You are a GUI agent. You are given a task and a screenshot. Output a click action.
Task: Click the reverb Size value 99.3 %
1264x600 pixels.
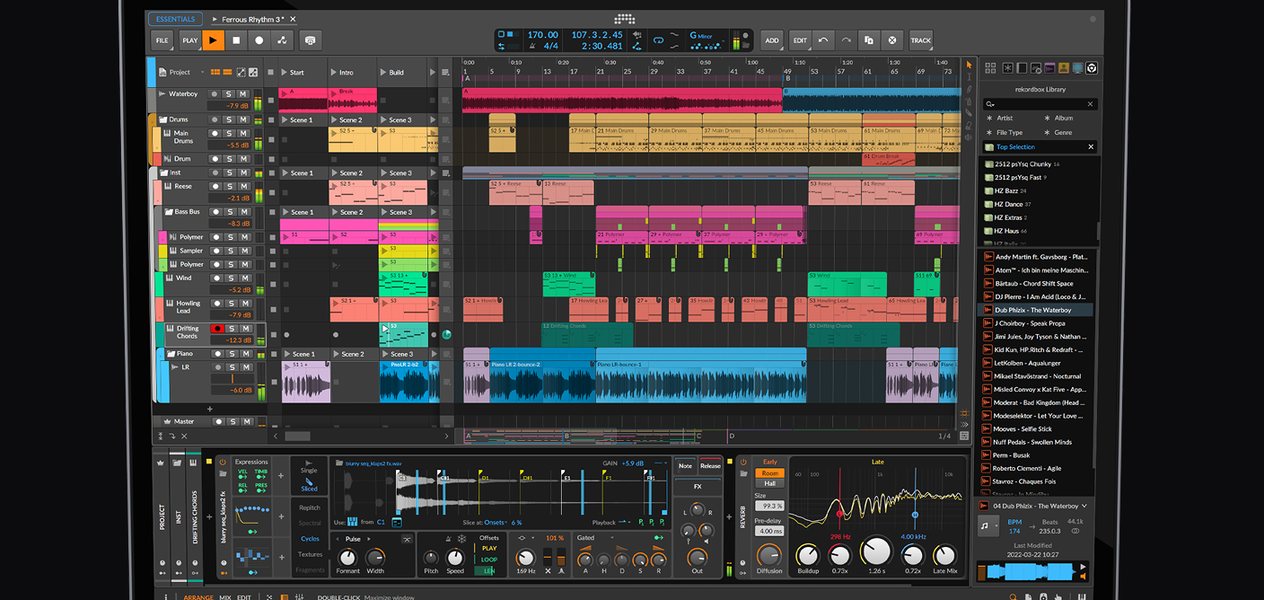click(769, 506)
